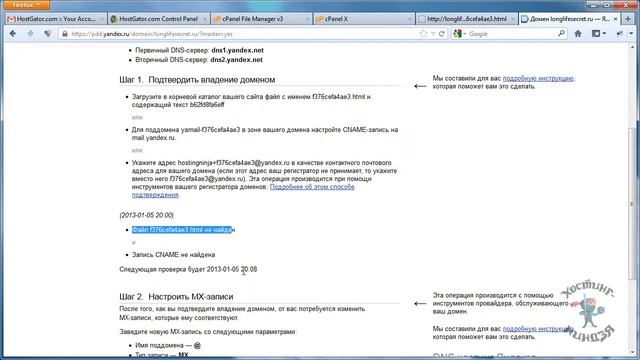Click the padlock site identity icon
Image resolution: width=640 pixels, height=360 pixels.
[x=64, y=34]
